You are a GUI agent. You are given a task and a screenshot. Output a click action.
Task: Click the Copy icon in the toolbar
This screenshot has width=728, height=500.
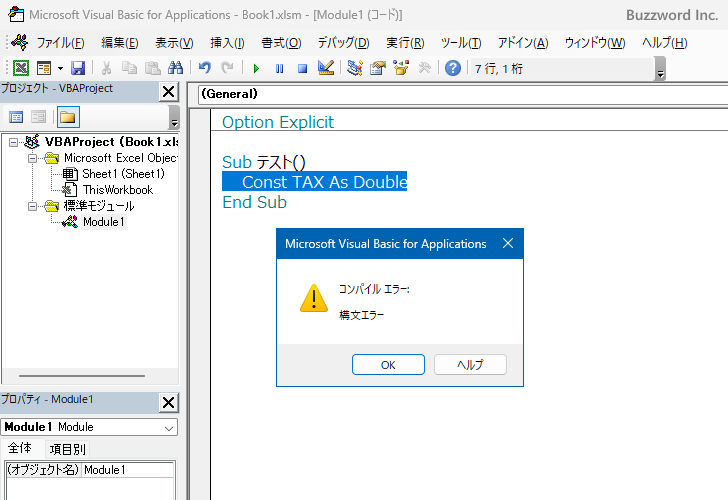click(x=129, y=68)
